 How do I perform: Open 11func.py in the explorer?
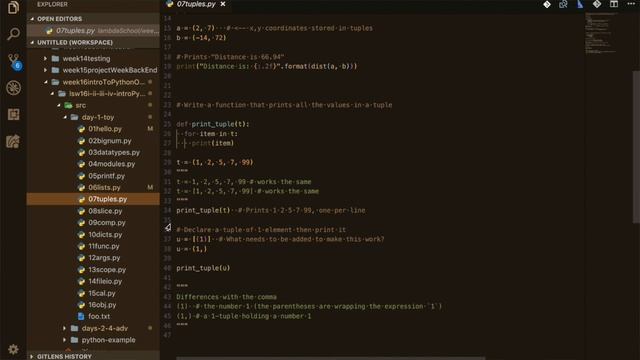93,246
